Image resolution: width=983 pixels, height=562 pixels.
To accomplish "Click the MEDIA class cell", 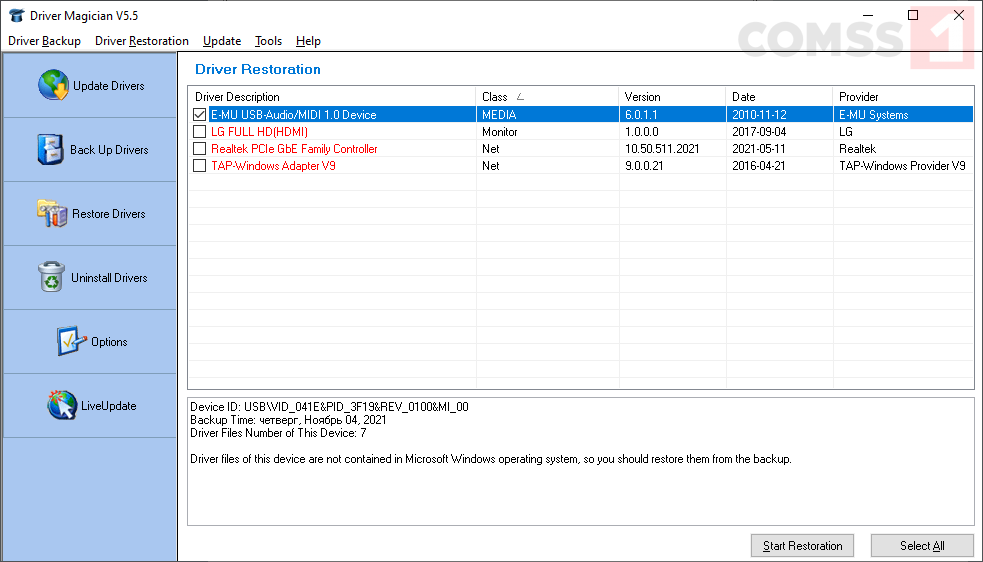I will 499,115.
